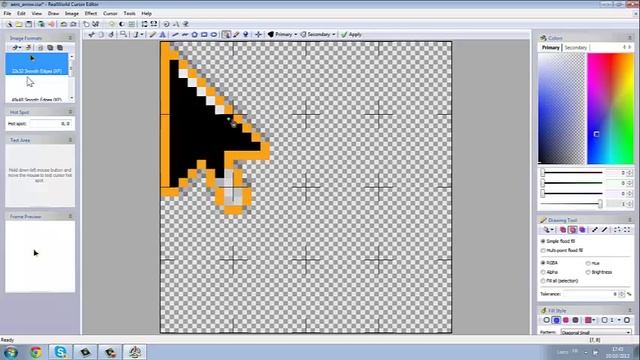Choose RGBA comparison mode
Screen dimensions: 640x360
[x=549, y=263]
